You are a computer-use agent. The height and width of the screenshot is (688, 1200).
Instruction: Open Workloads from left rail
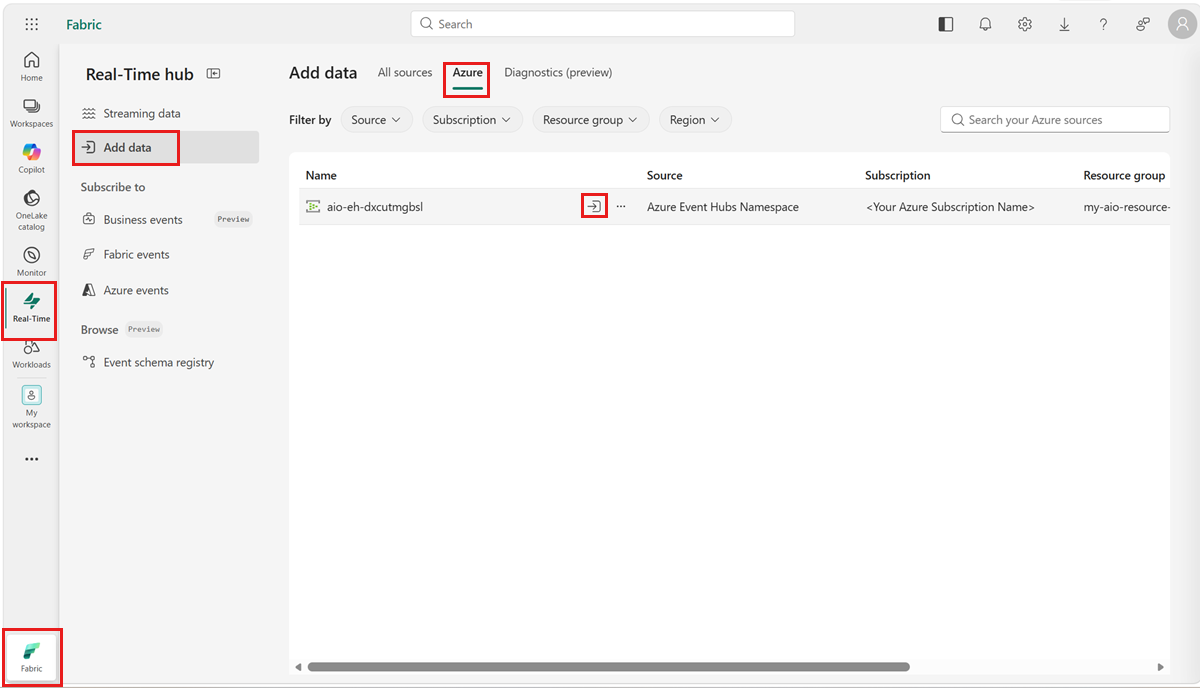pyautogui.click(x=31, y=354)
